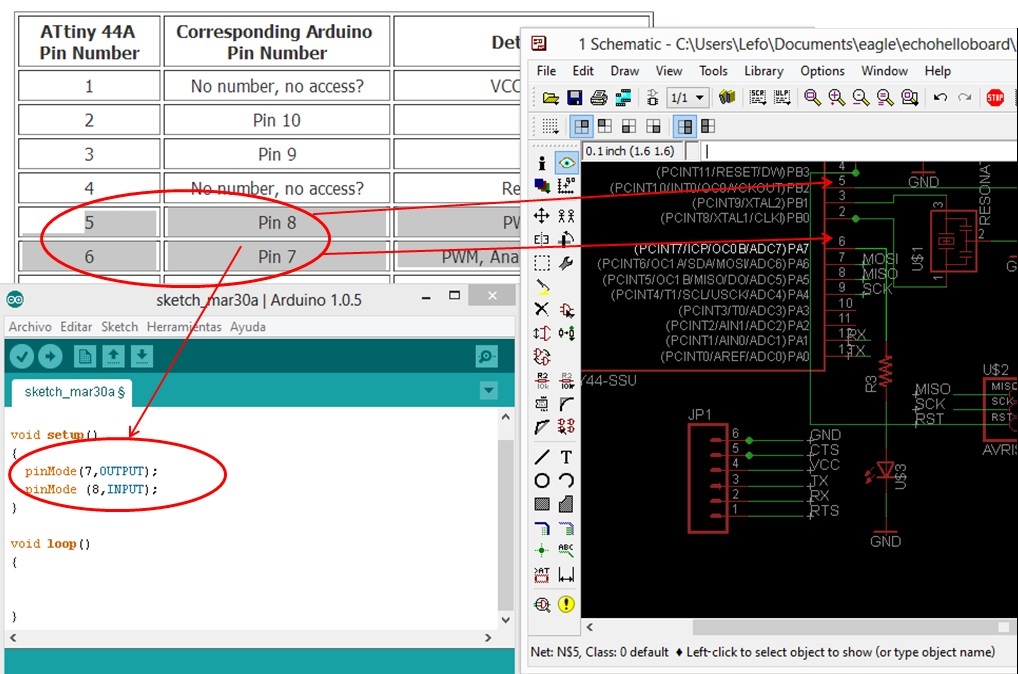Viewport: 1018px width, 674px height.
Task: Select the Info tool
Action: [x=541, y=163]
